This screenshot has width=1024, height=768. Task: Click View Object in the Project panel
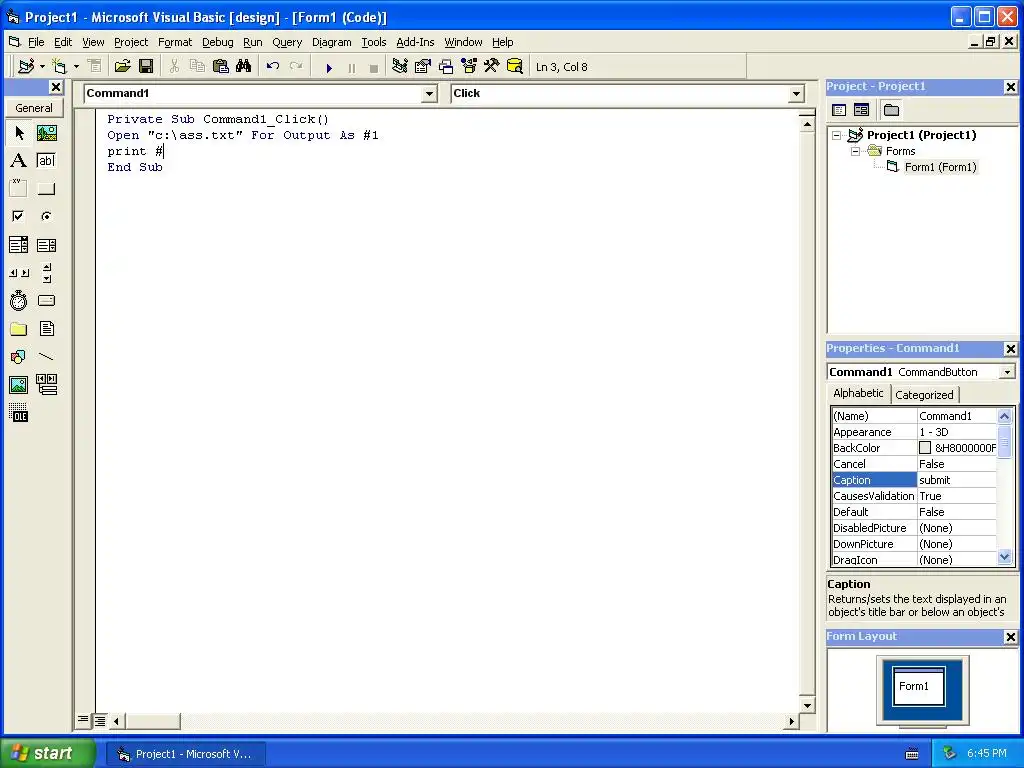coord(861,110)
